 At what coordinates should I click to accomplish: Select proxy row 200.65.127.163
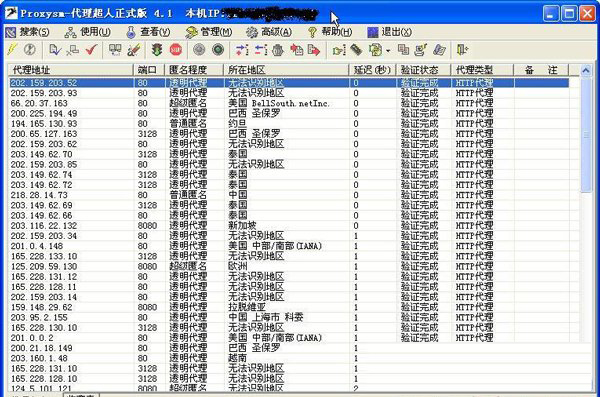[x=289, y=134]
